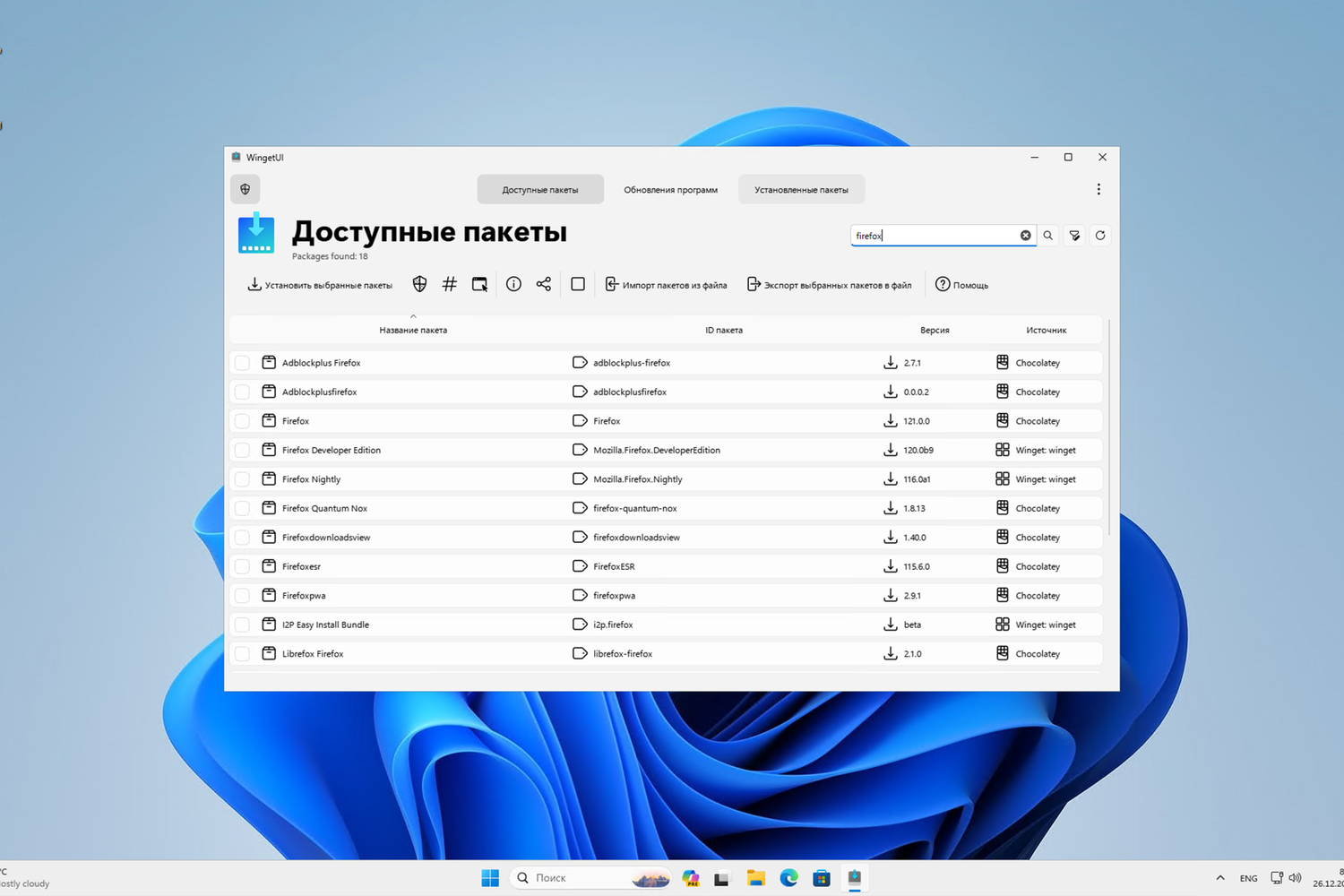
Task: Expand the hidden system tray icons chevron
Action: coord(1219,878)
